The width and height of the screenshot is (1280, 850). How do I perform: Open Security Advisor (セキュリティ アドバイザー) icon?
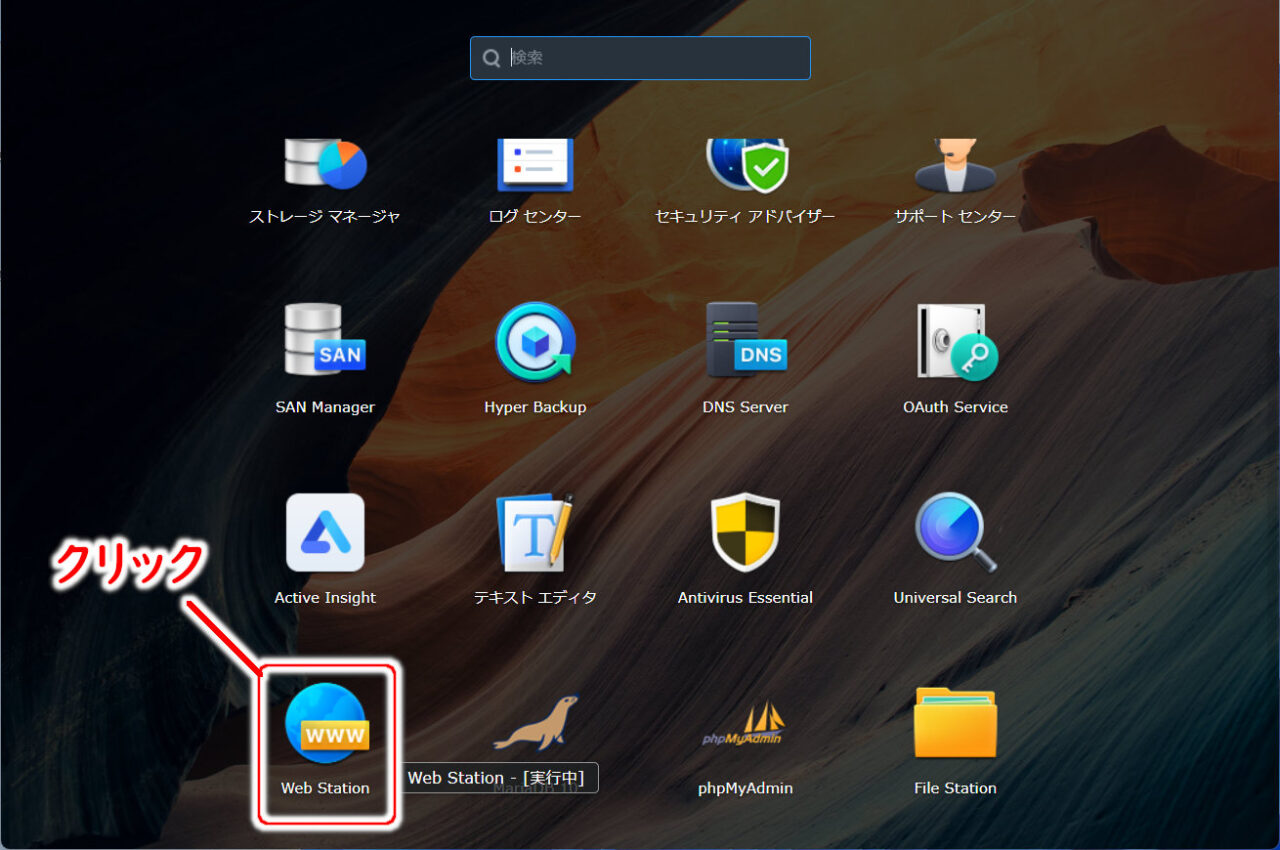coord(746,165)
